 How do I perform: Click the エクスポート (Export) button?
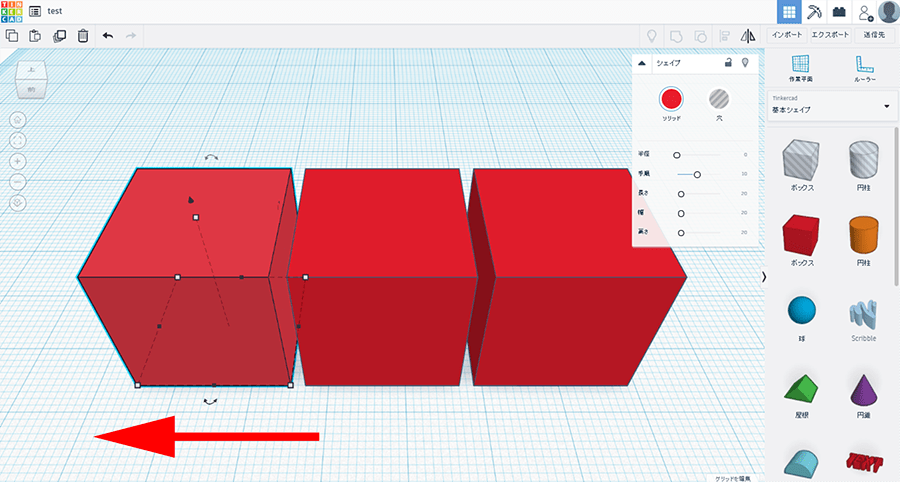click(x=830, y=34)
